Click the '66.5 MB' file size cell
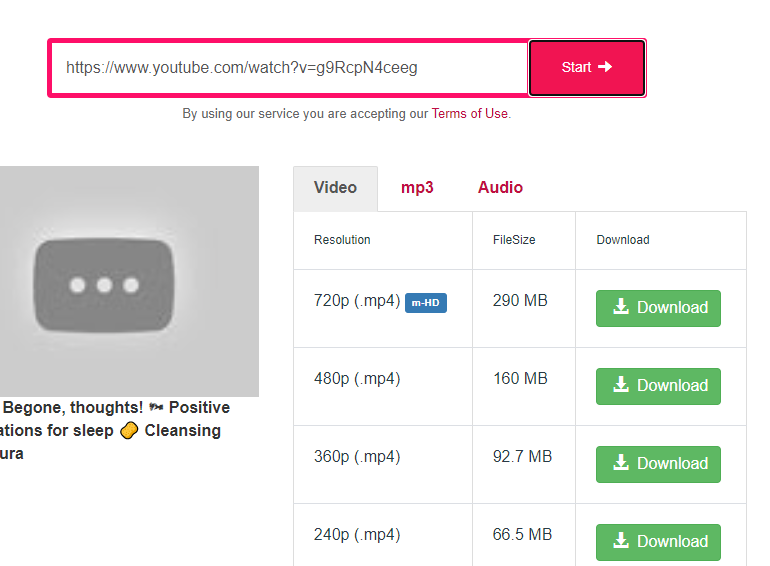Viewport: 770px width, 566px height. pyautogui.click(x=522, y=535)
